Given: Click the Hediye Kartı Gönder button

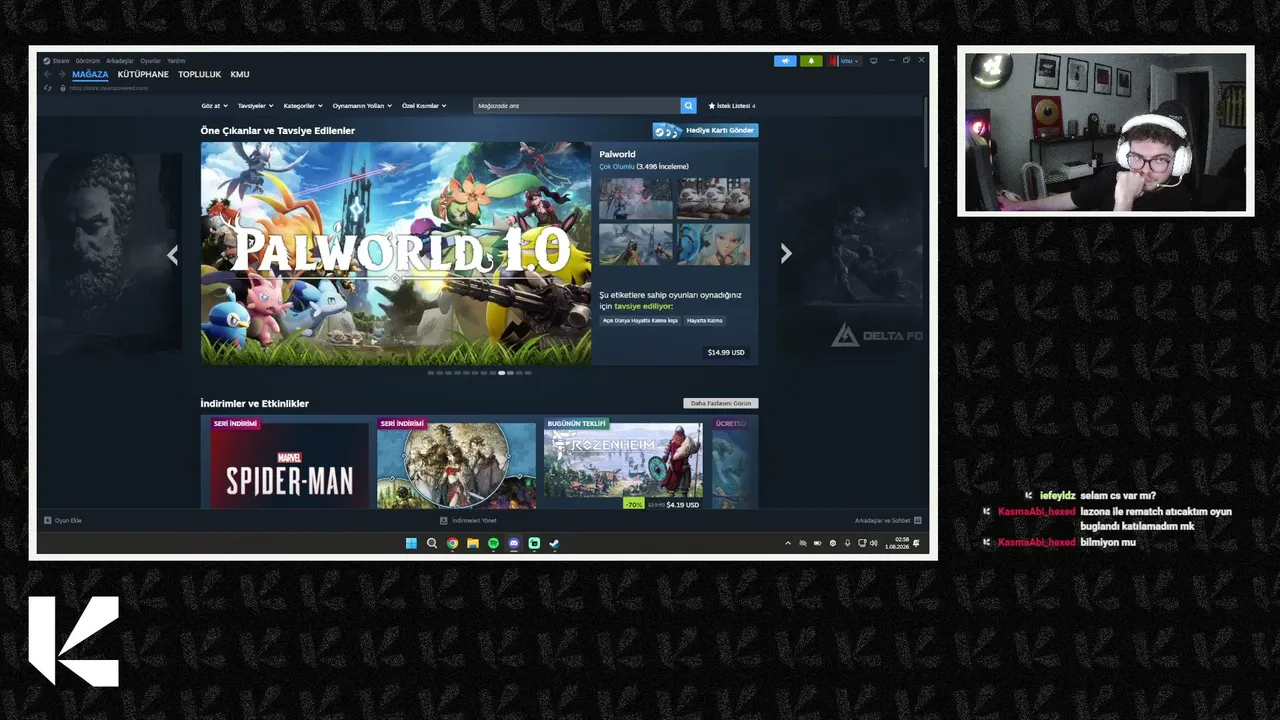Looking at the screenshot, I should (706, 130).
